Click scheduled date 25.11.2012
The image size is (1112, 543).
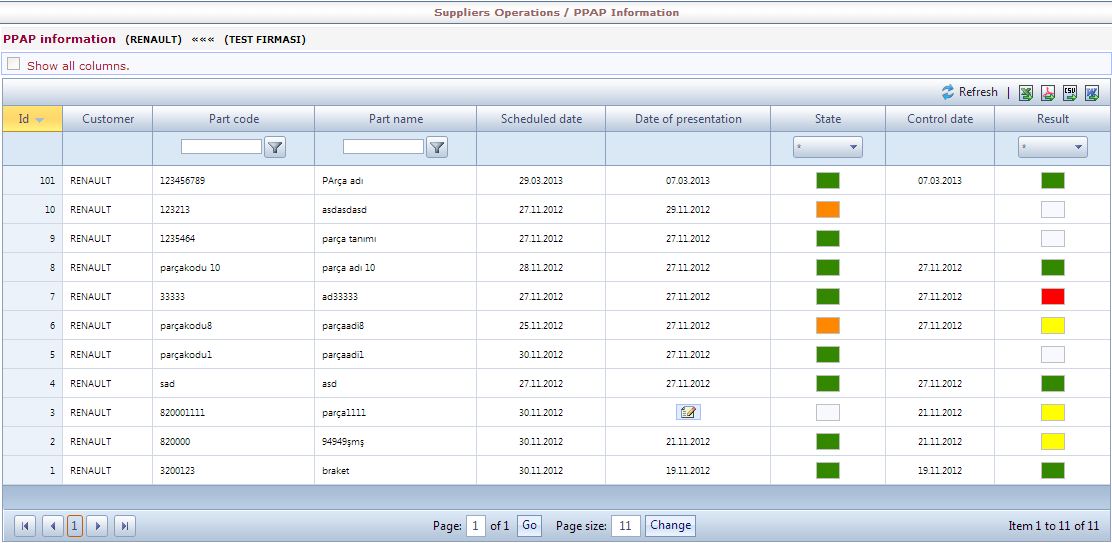coord(541,326)
